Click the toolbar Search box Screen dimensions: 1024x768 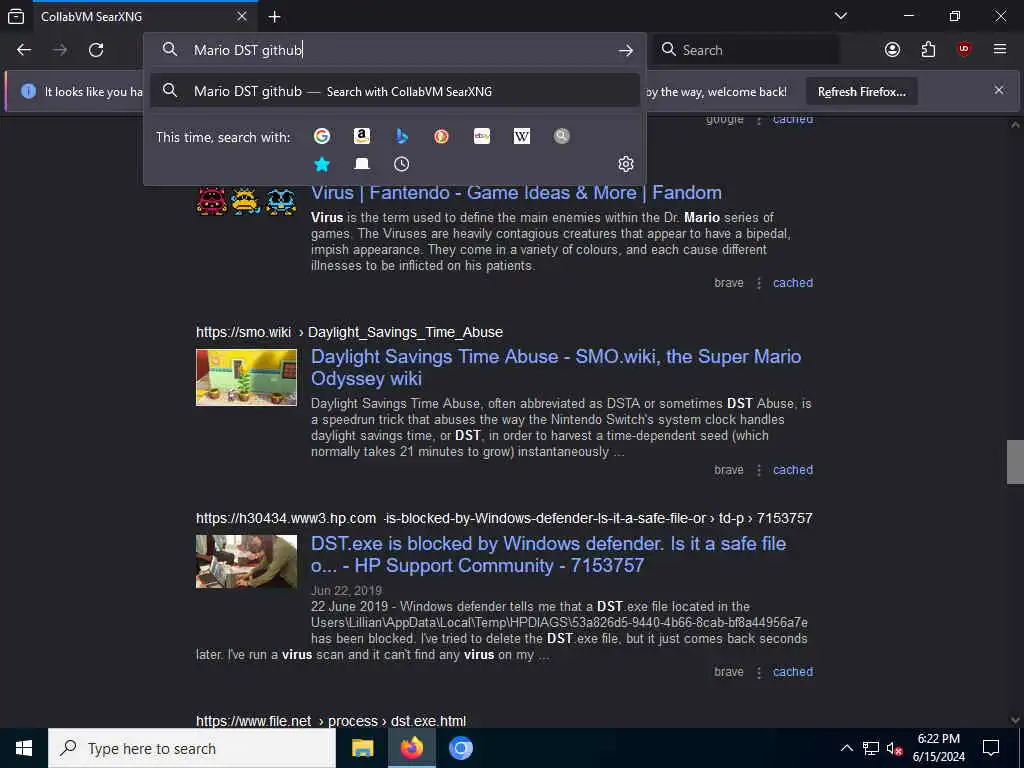(746, 50)
